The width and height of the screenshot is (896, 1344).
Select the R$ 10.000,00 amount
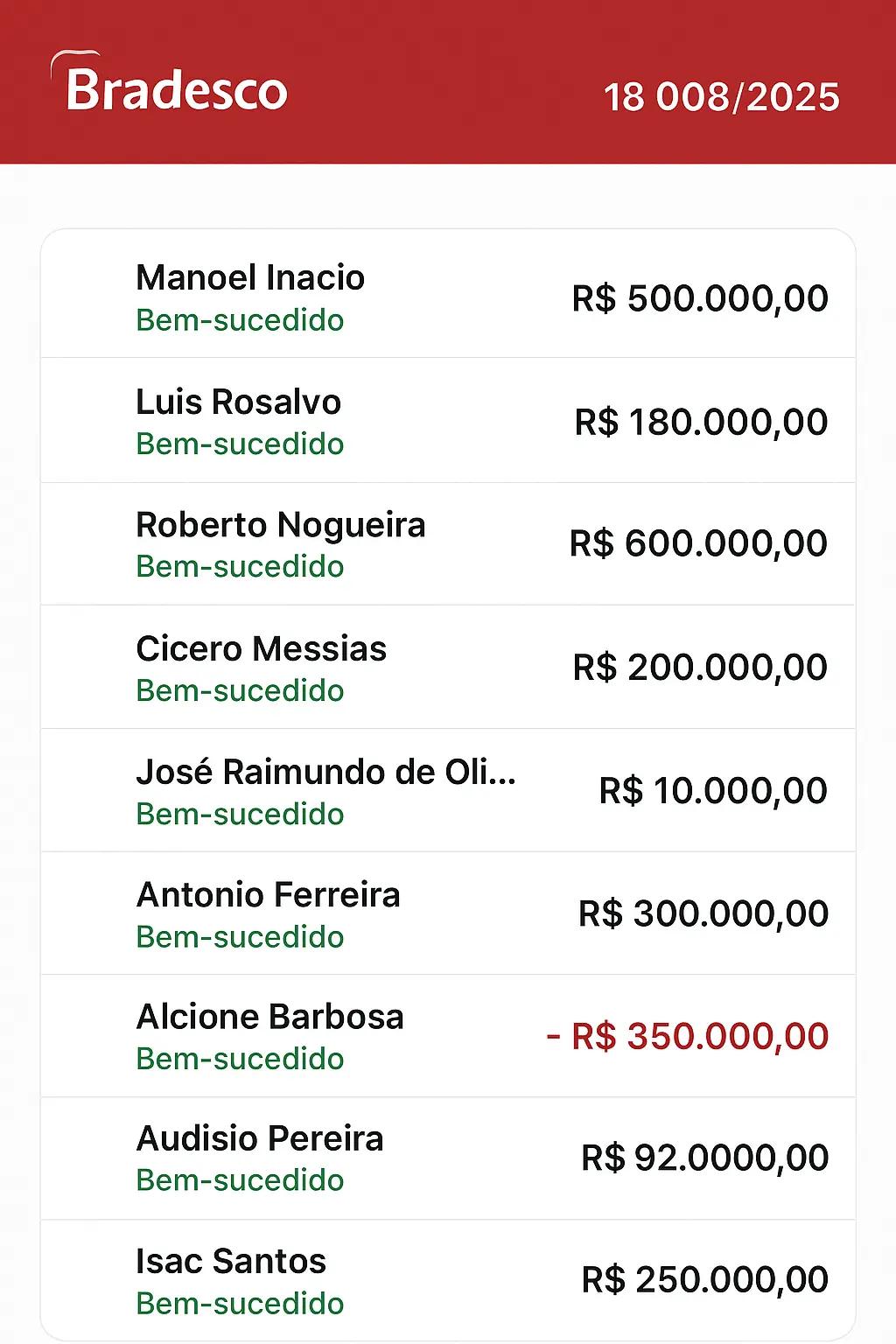click(713, 790)
